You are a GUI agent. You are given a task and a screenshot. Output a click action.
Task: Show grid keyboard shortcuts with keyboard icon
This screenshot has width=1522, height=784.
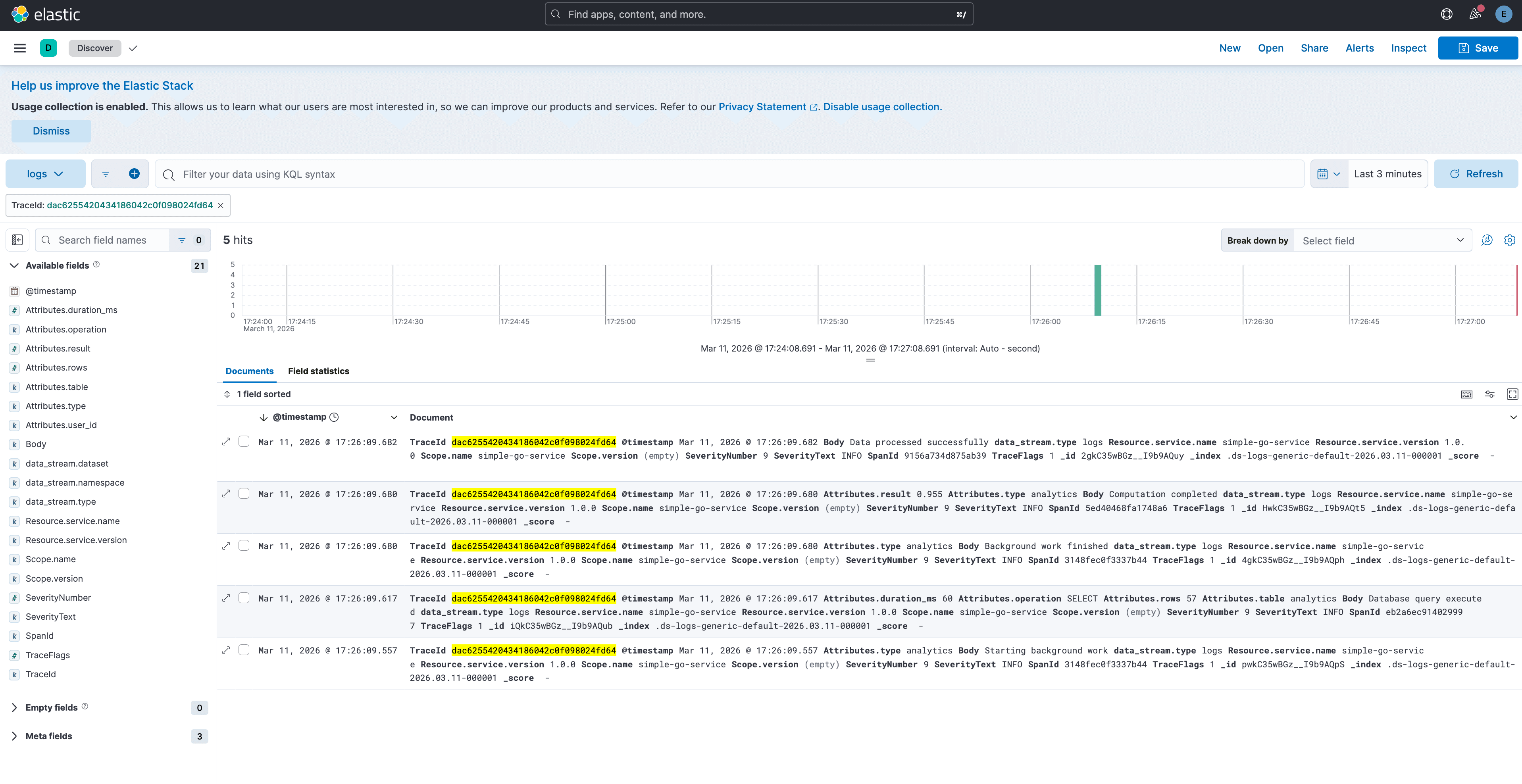(1467, 394)
